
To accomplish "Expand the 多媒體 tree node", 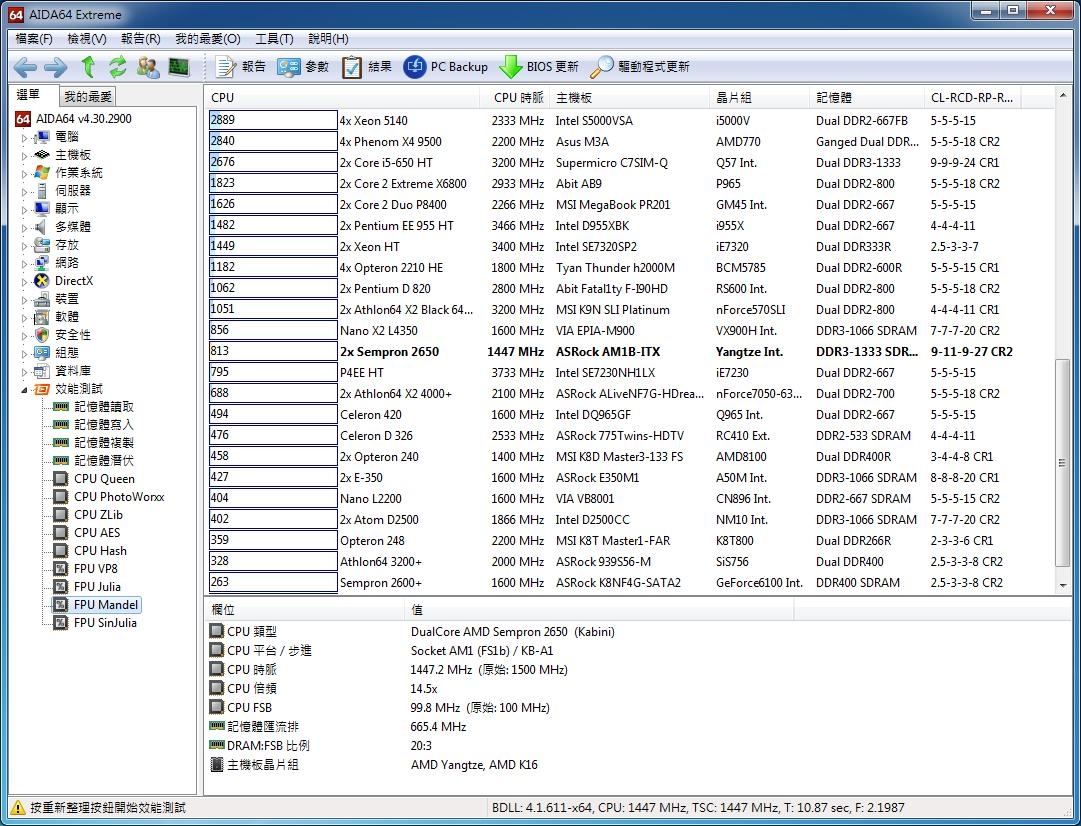I will pos(24,227).
